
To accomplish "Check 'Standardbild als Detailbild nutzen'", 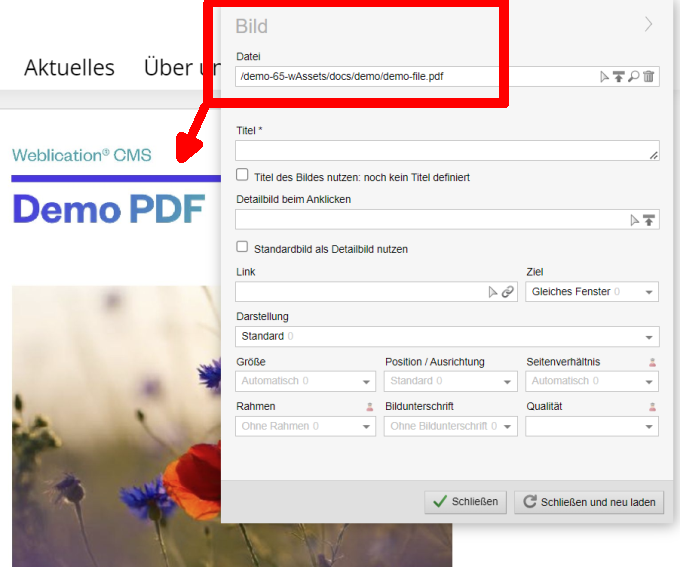I will (242, 247).
